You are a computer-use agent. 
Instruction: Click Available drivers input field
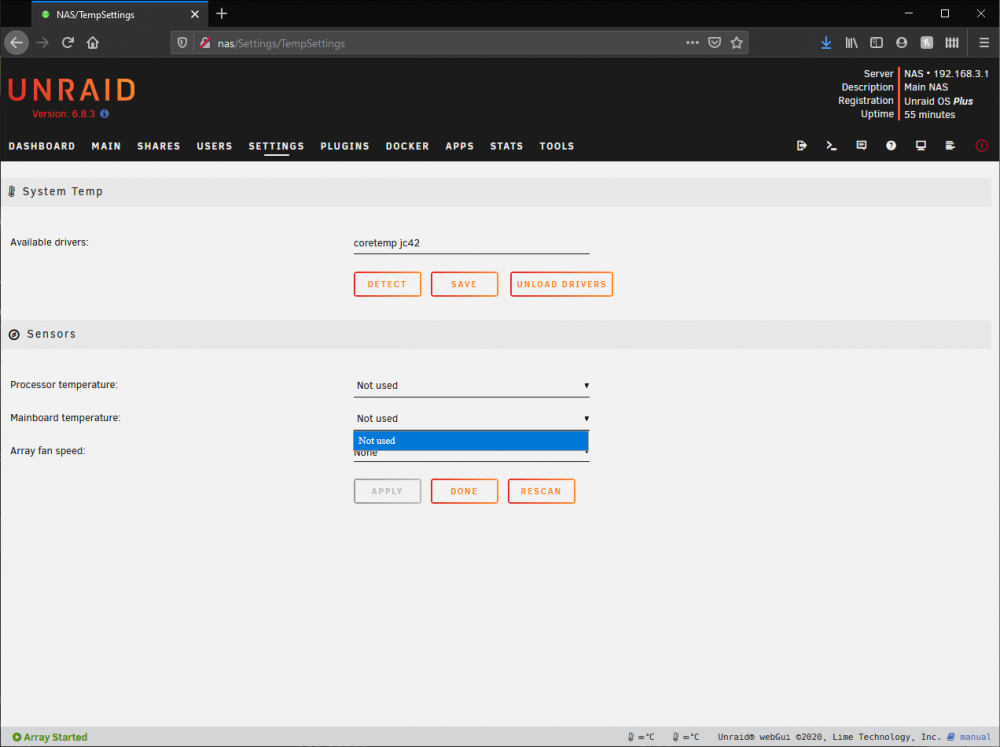471,243
